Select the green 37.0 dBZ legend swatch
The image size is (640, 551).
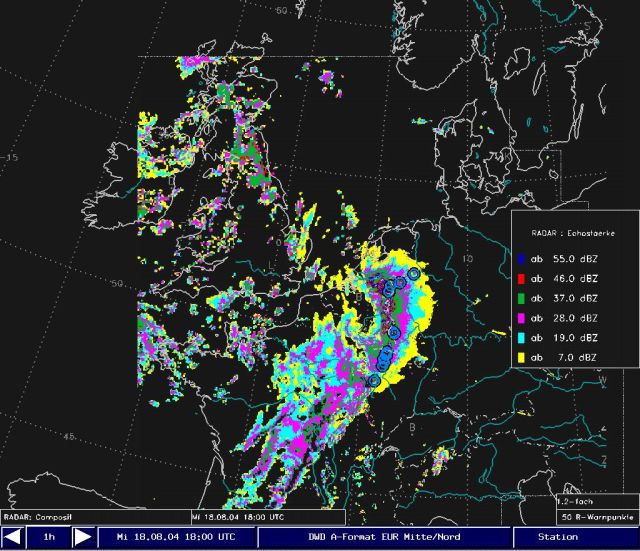point(523,298)
